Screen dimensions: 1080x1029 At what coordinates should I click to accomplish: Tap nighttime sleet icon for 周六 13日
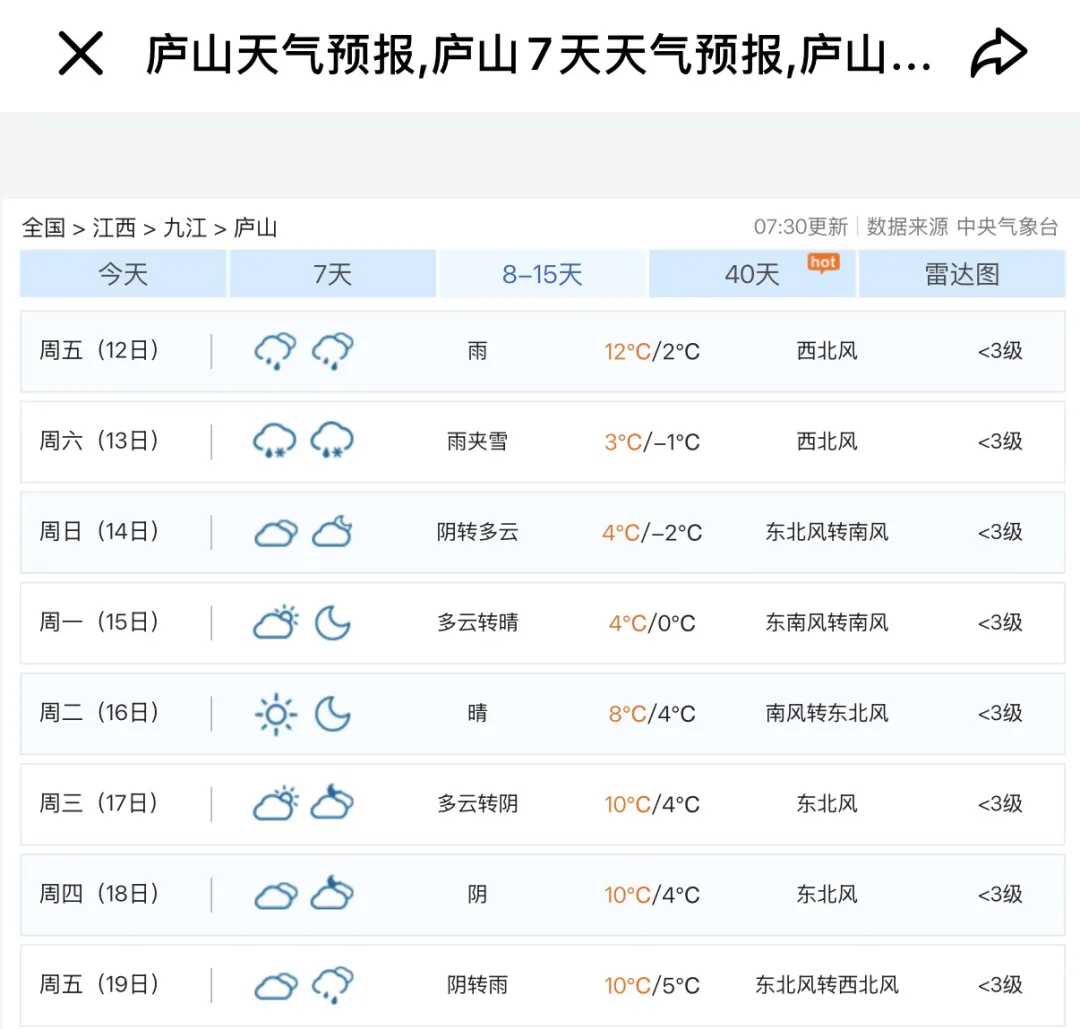tap(332, 441)
